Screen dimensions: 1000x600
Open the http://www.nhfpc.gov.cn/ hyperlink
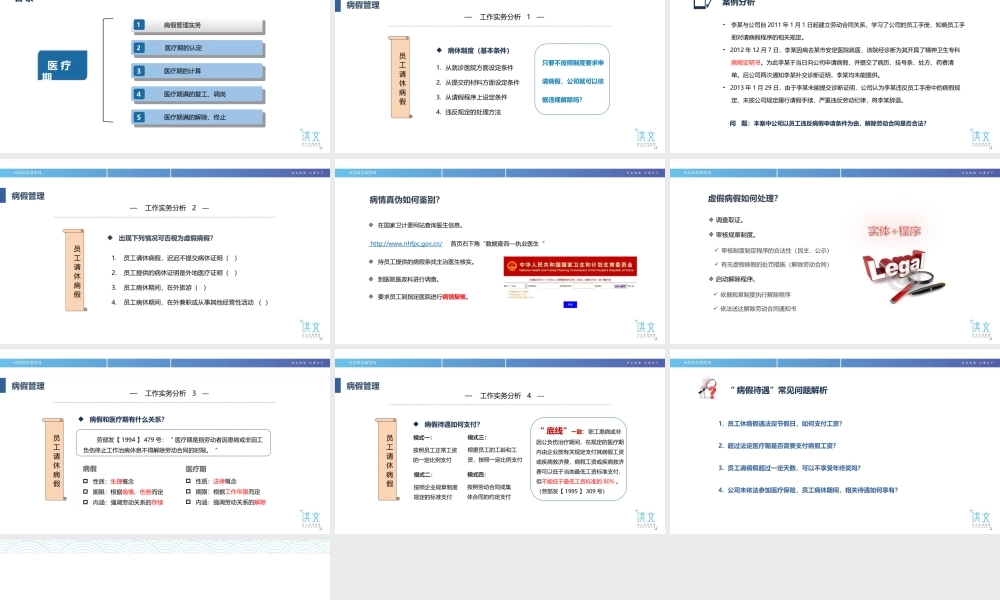[406, 243]
